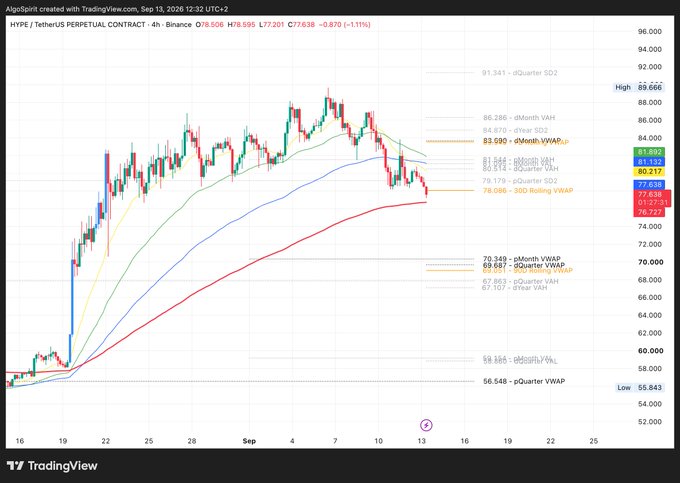Click the 52.000 price axis label
This screenshot has width=680, height=483.
(x=650, y=421)
